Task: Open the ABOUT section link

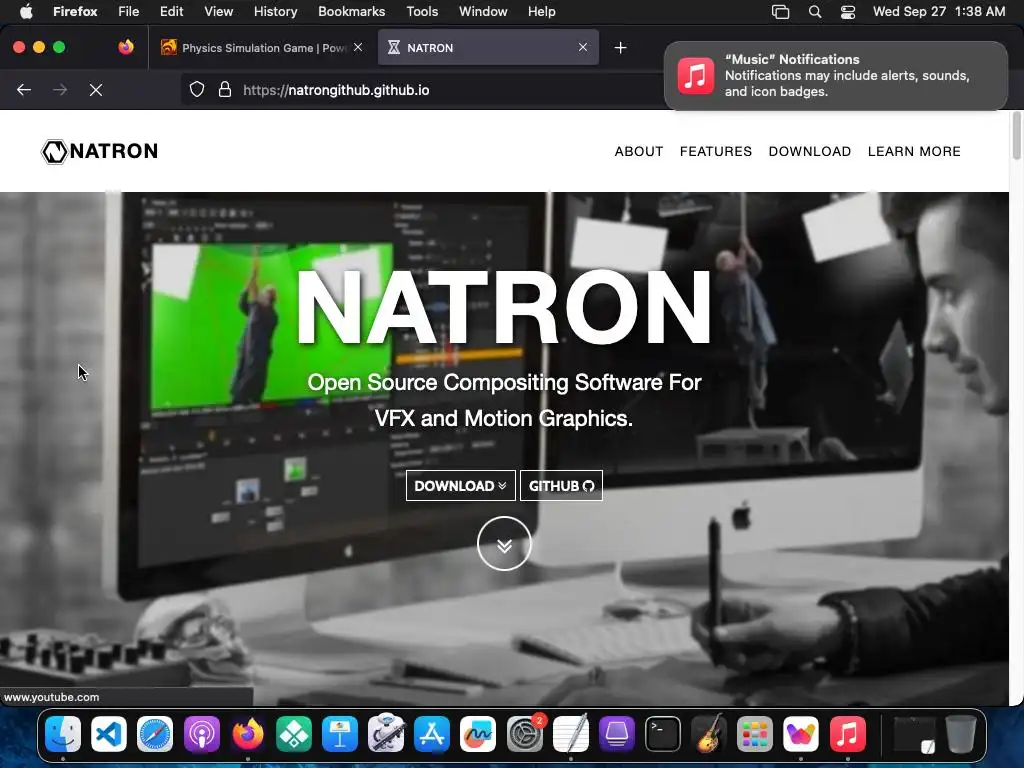Action: [x=639, y=152]
